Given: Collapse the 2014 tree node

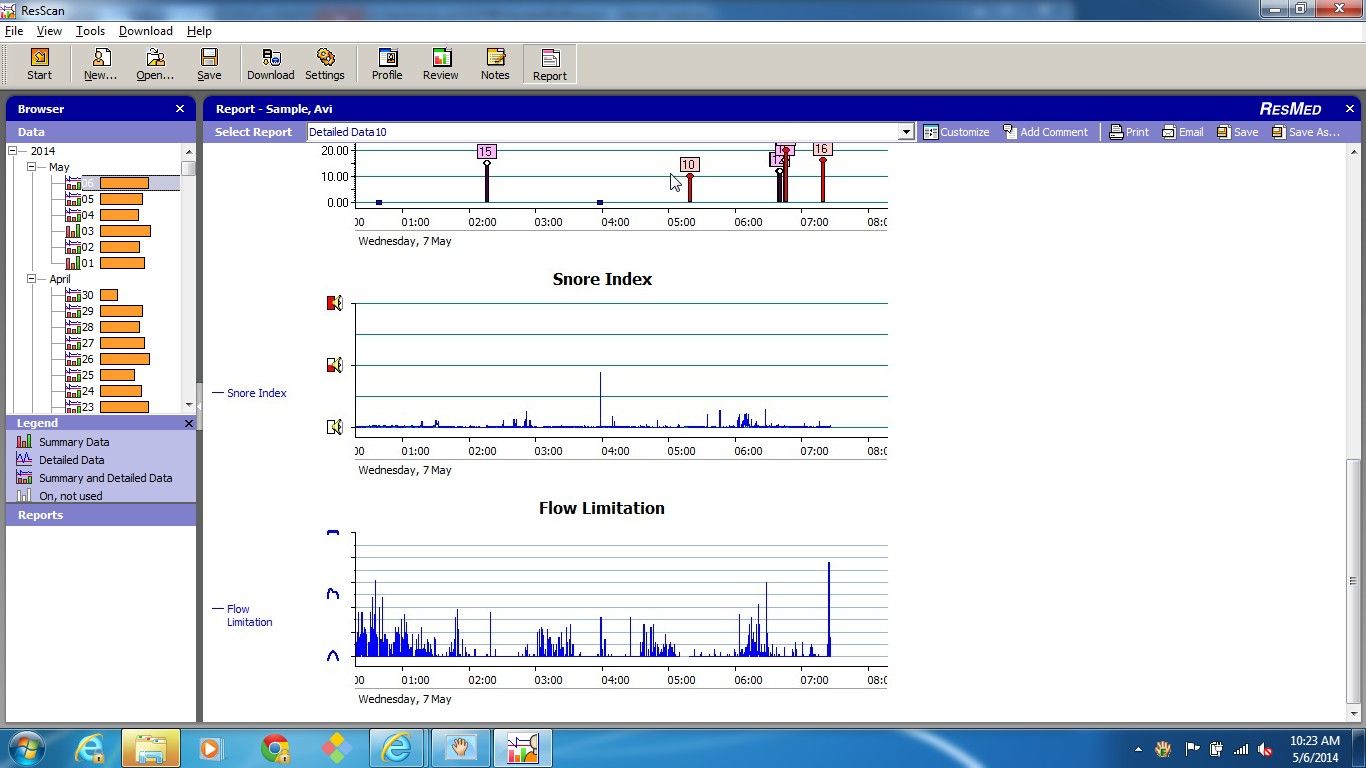Looking at the screenshot, I should click(13, 151).
